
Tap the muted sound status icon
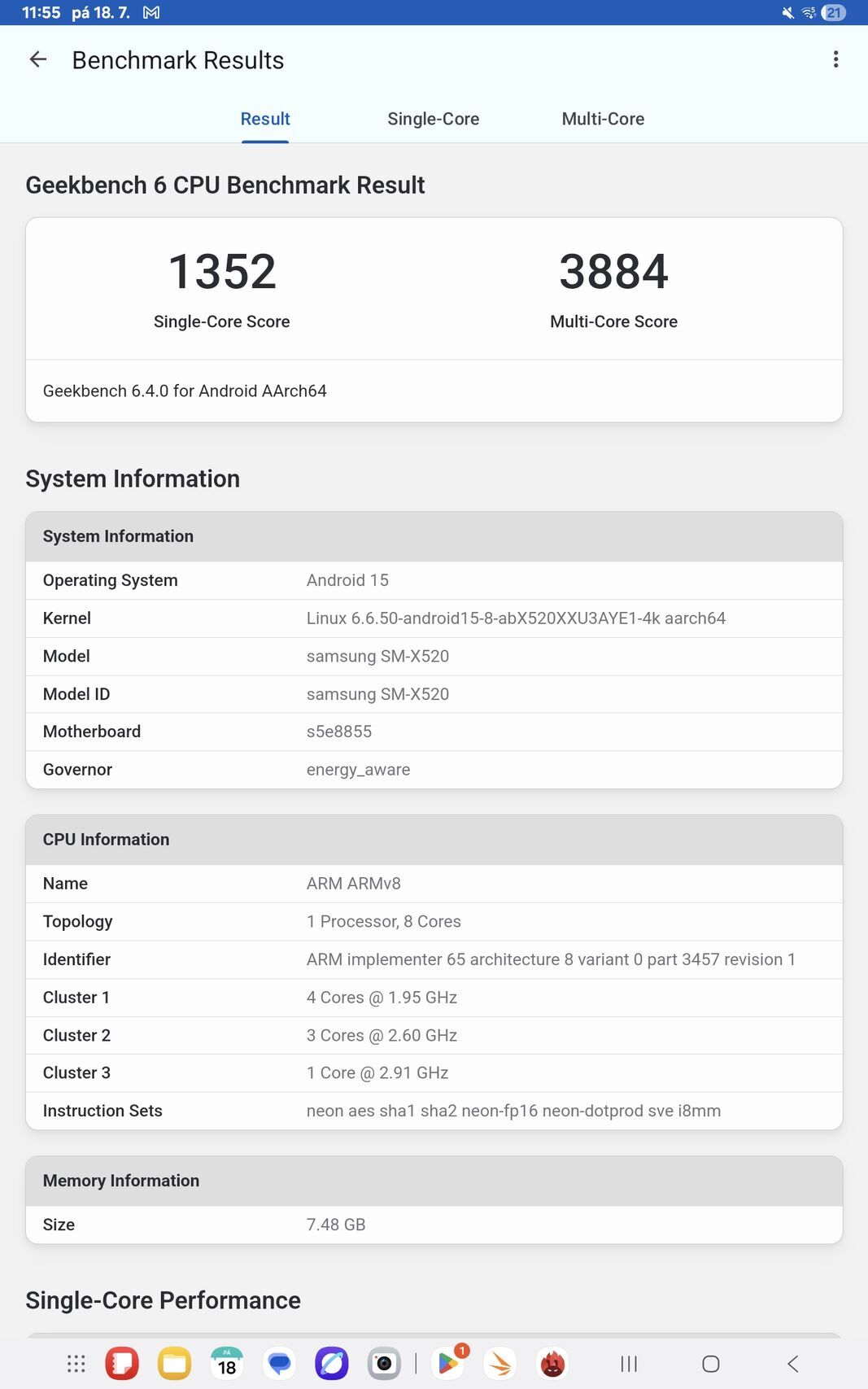click(787, 12)
